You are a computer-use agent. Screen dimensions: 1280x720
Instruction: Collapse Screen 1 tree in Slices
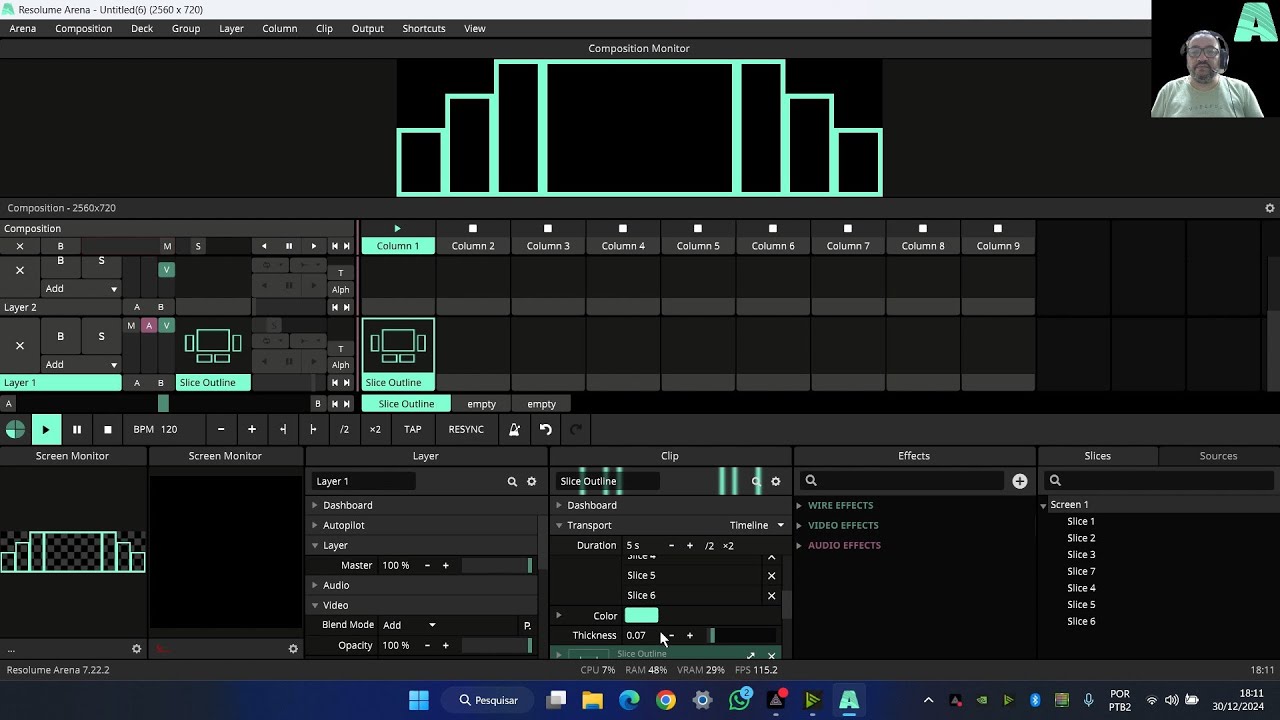[x=1043, y=505]
